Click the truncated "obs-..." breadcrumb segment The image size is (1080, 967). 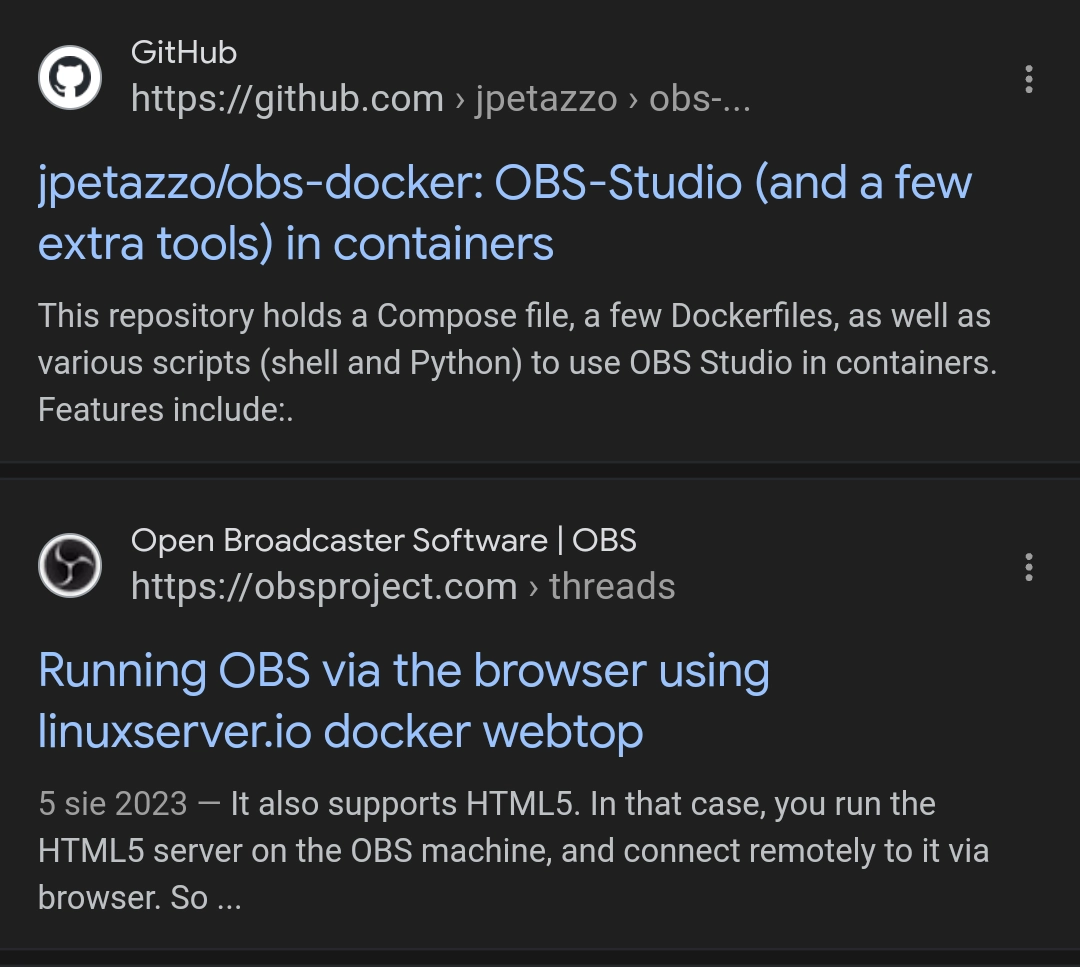tap(699, 99)
